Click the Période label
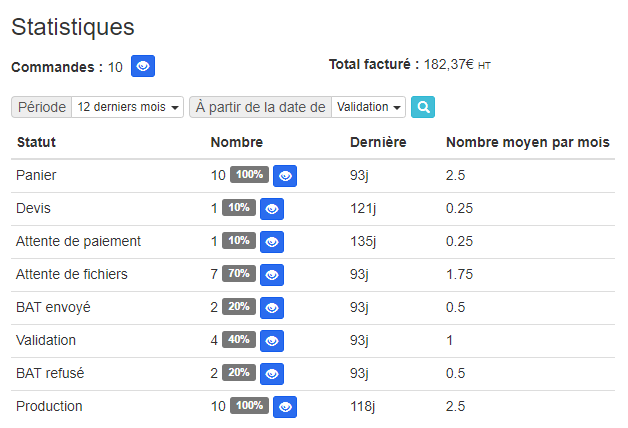 click(x=41, y=107)
